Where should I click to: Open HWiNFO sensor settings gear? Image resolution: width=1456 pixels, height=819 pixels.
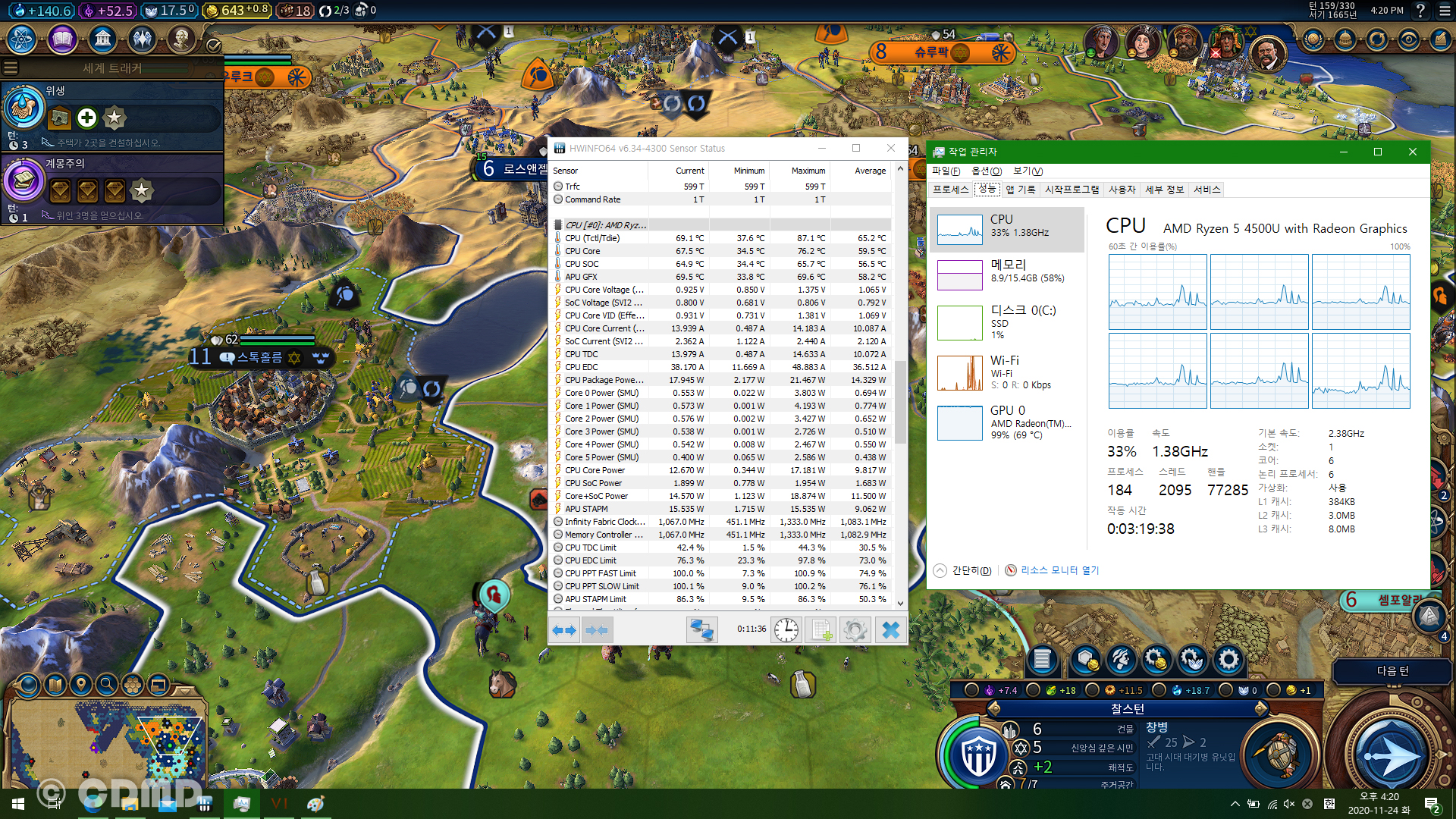855,629
